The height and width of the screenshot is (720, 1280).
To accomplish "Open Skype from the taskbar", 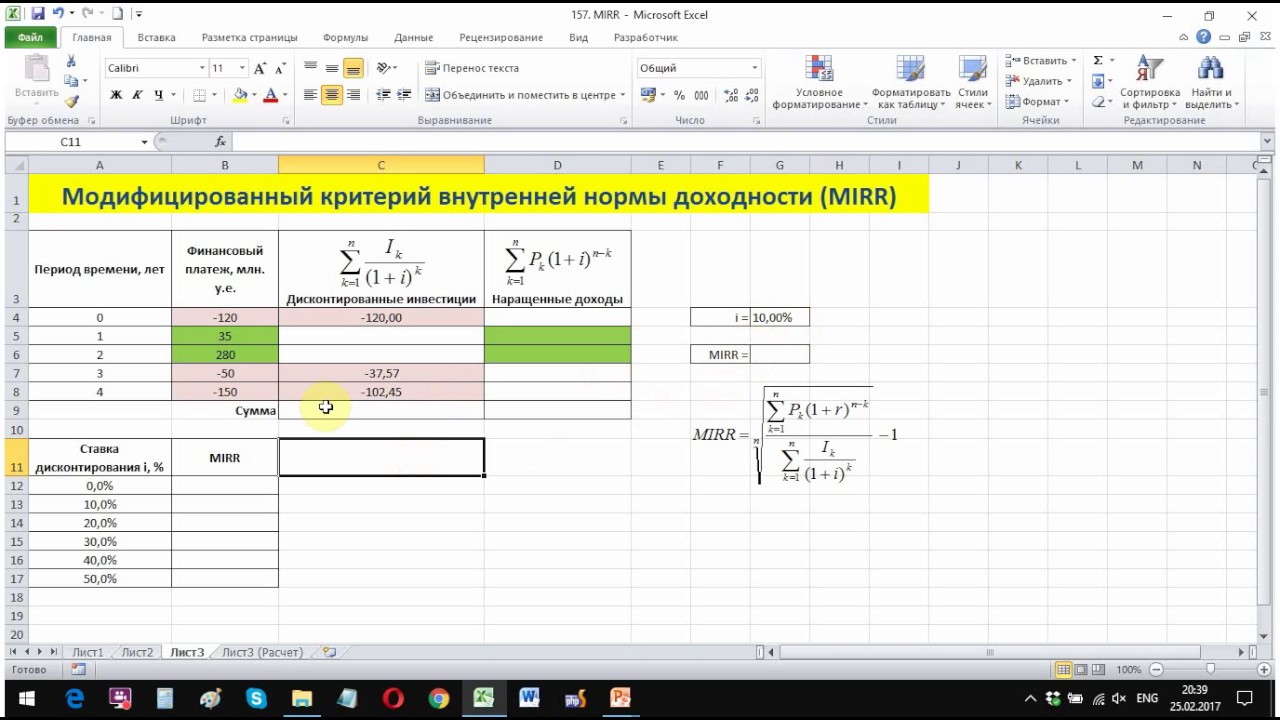I will [x=256, y=698].
